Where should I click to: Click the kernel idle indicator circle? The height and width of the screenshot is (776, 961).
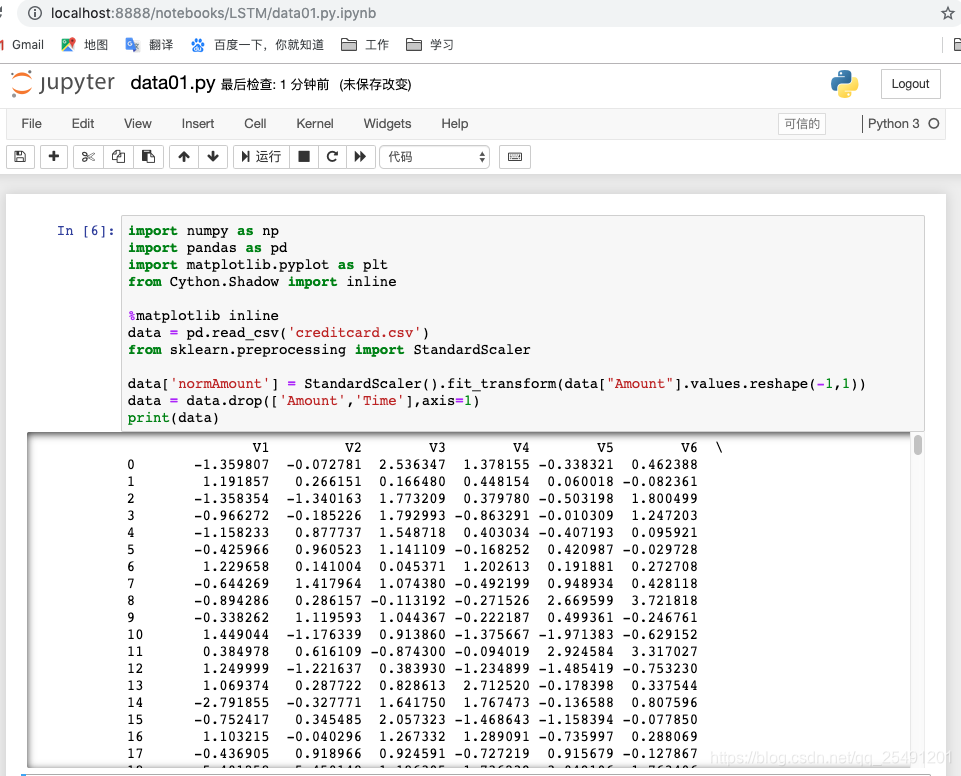933,124
